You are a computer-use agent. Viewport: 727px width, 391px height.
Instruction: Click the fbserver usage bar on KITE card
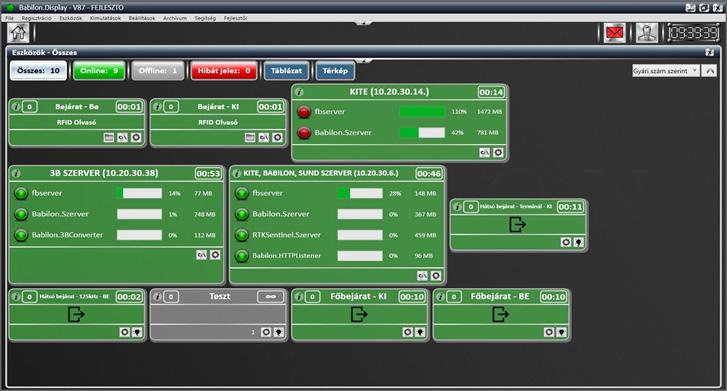tap(422, 112)
